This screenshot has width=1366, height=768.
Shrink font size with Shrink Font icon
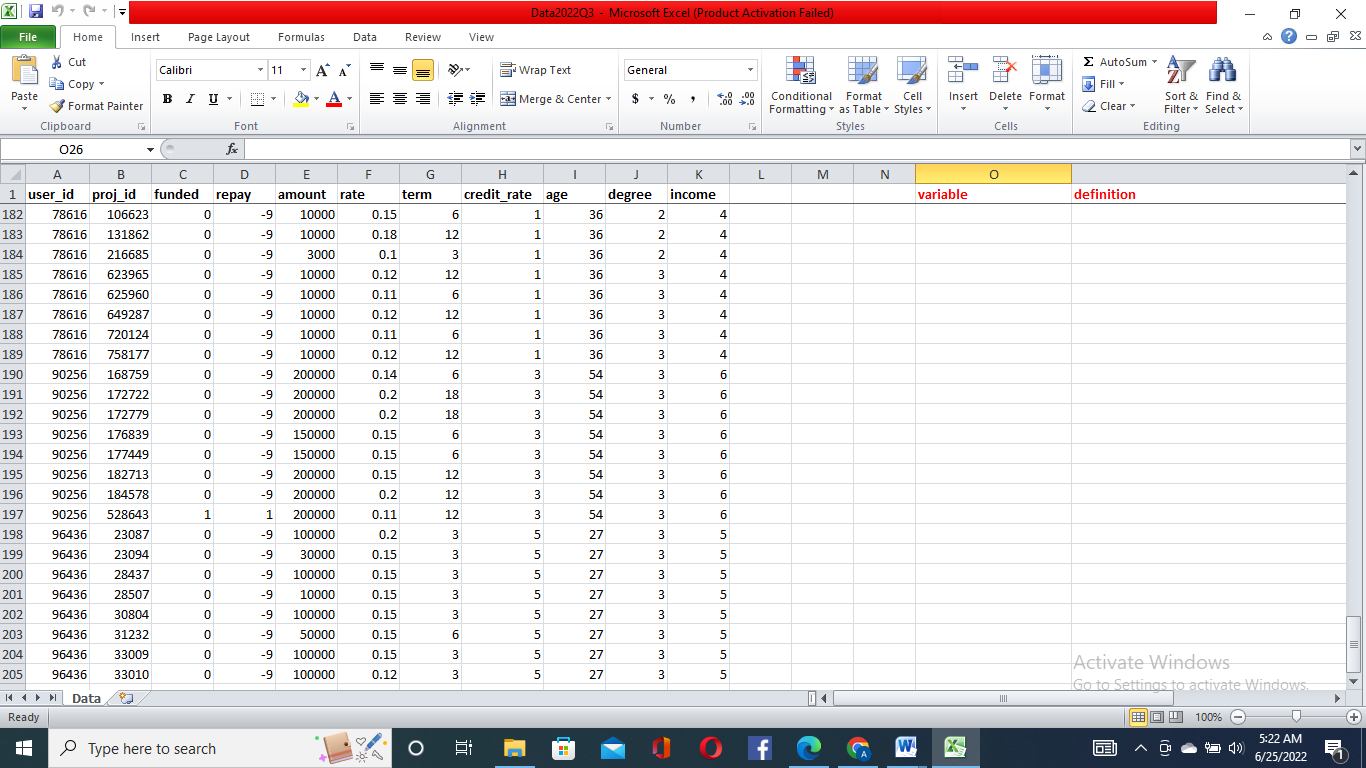click(x=344, y=70)
